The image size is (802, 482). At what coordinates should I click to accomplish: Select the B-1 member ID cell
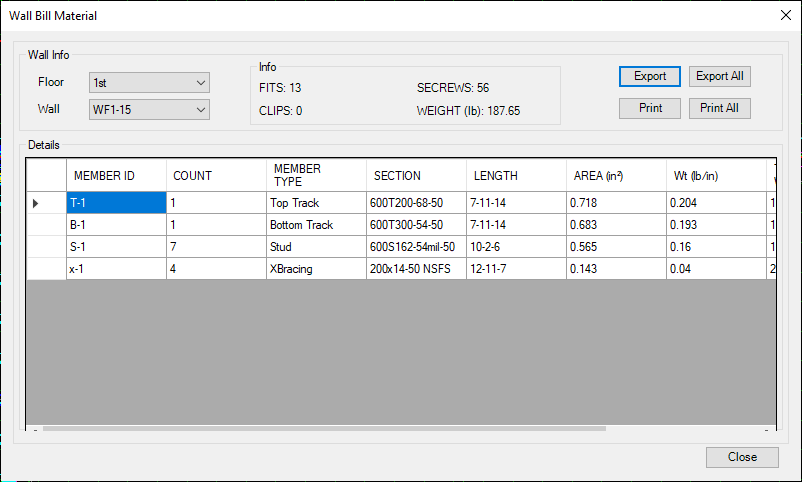[116, 225]
